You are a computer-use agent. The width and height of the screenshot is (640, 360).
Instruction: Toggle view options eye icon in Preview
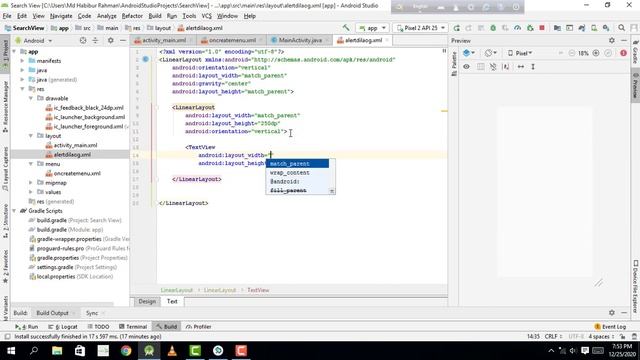tap(467, 67)
